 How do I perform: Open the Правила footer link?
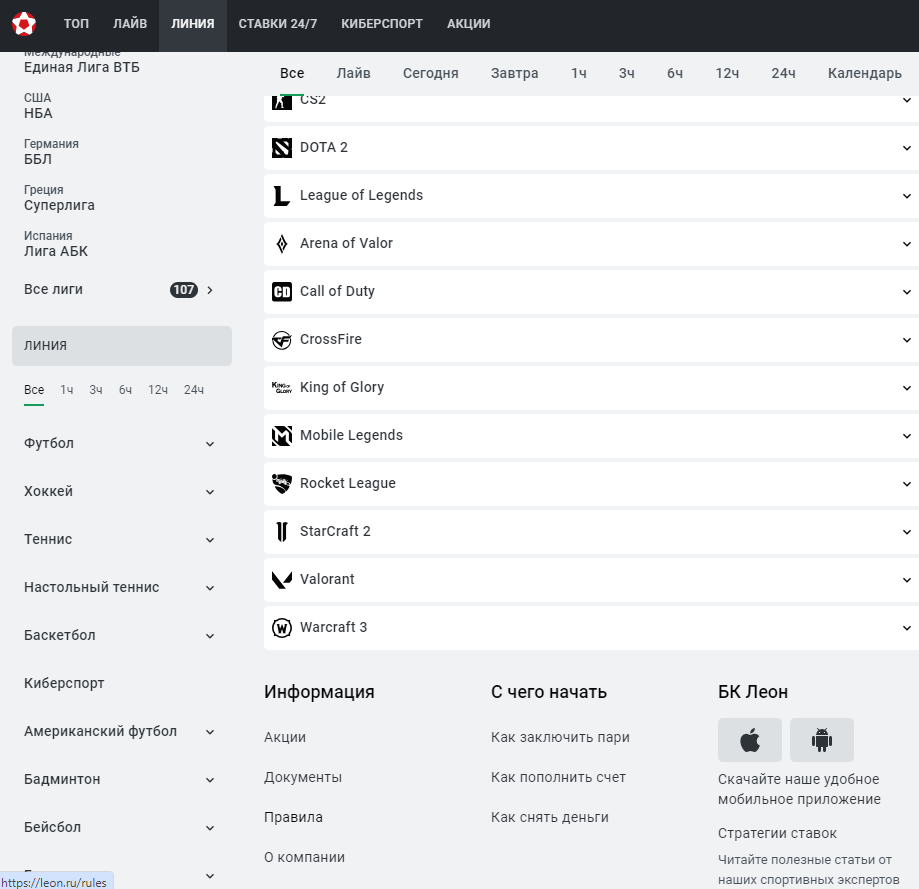click(x=293, y=818)
